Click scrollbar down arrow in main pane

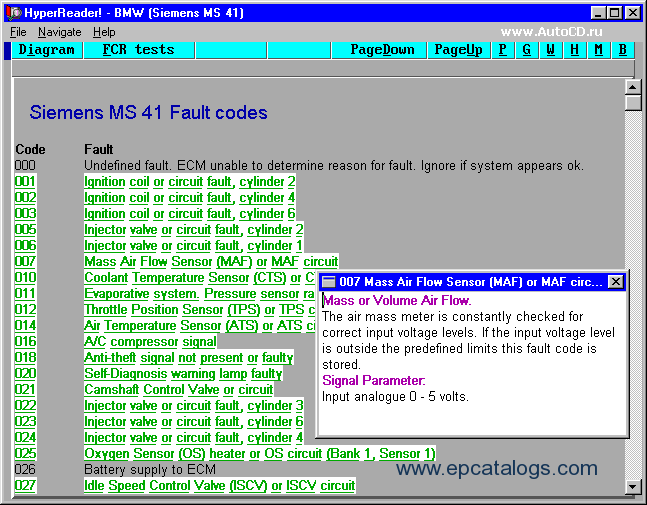pyautogui.click(x=633, y=486)
